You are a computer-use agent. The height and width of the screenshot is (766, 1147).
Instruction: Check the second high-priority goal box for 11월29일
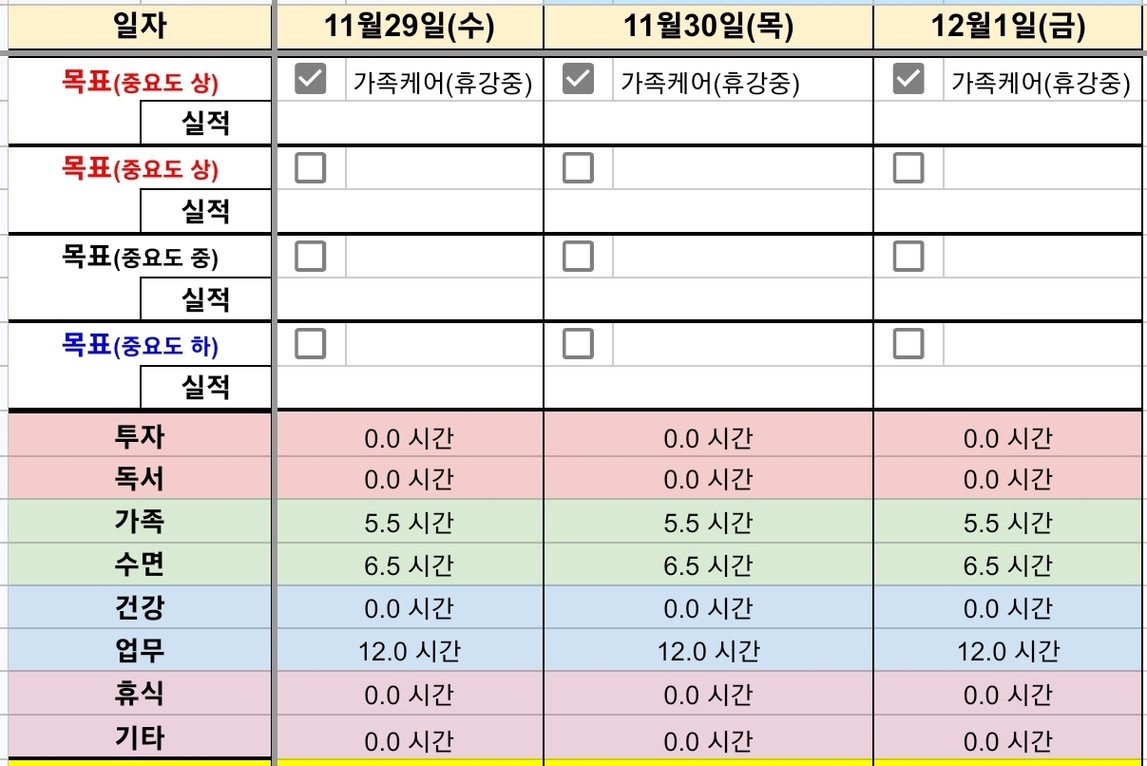(311, 168)
